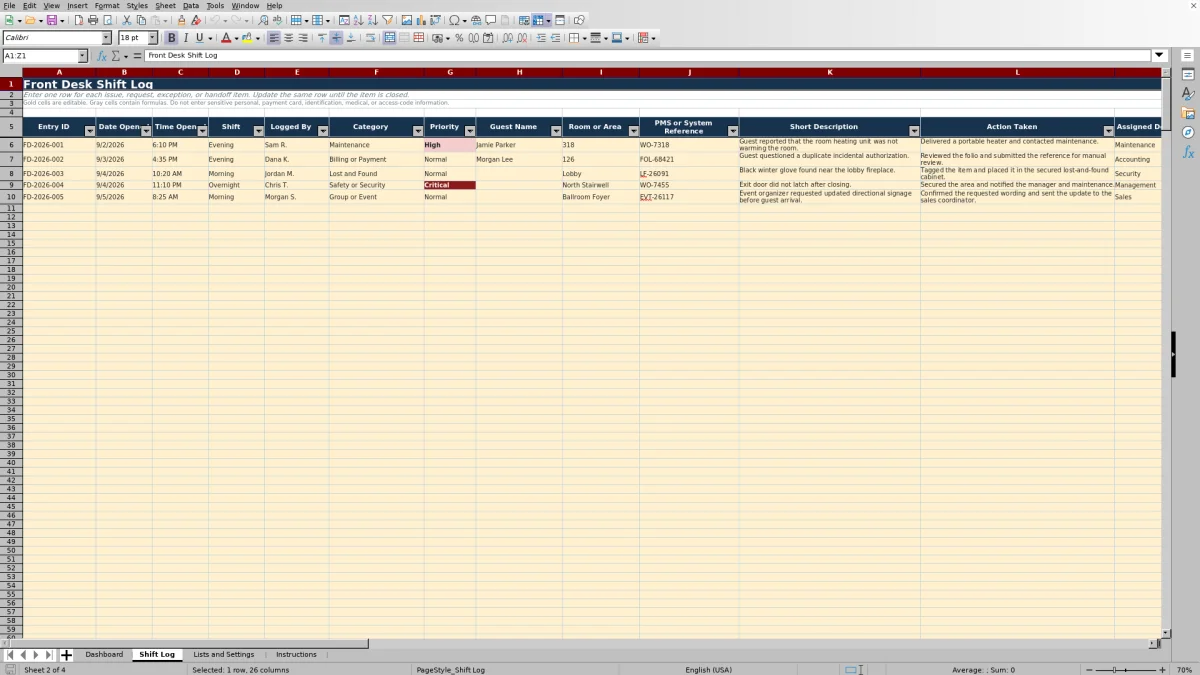Click Insert Special Character omega icon
The height and width of the screenshot is (675, 1200).
point(455,20)
